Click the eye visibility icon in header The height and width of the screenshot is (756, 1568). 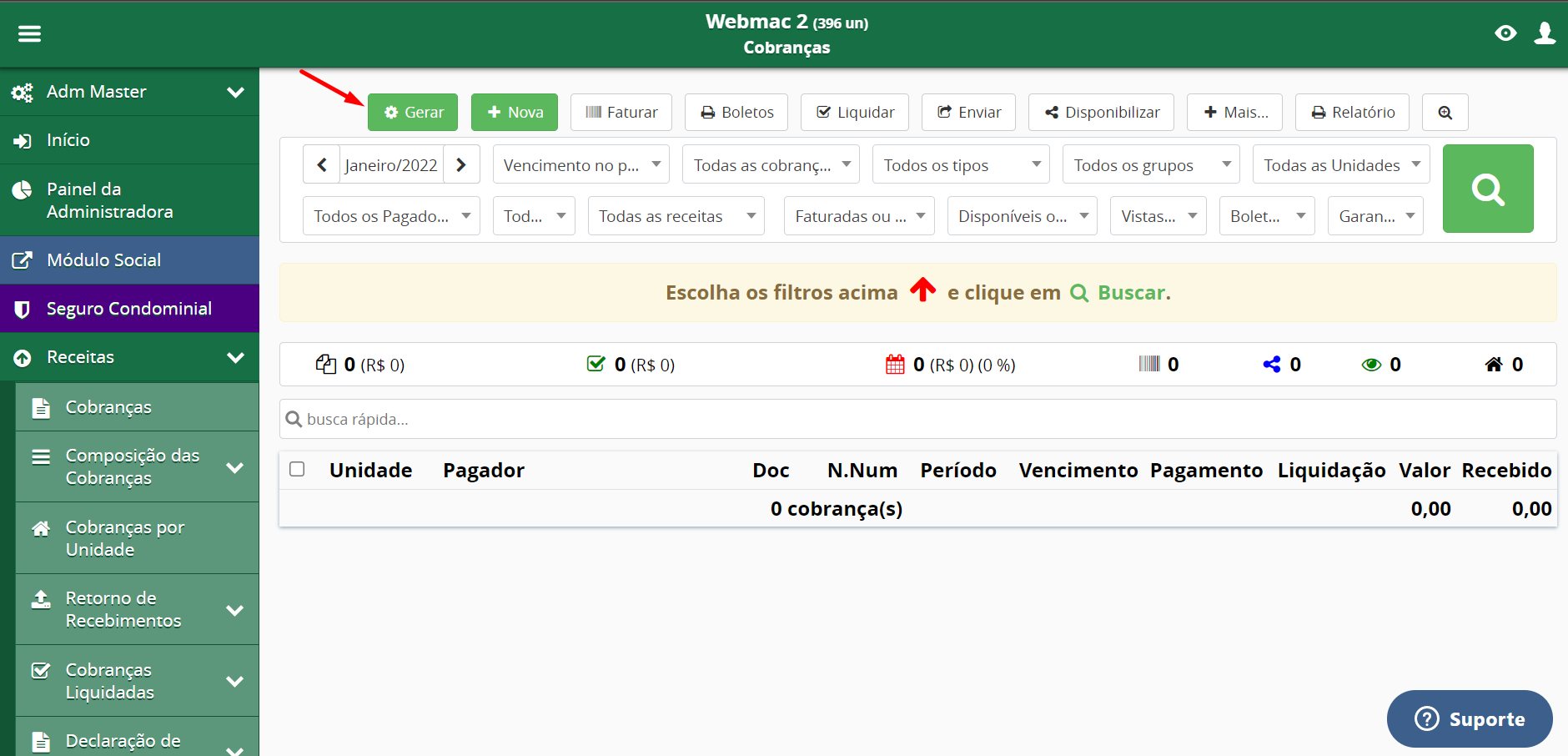tap(1505, 33)
